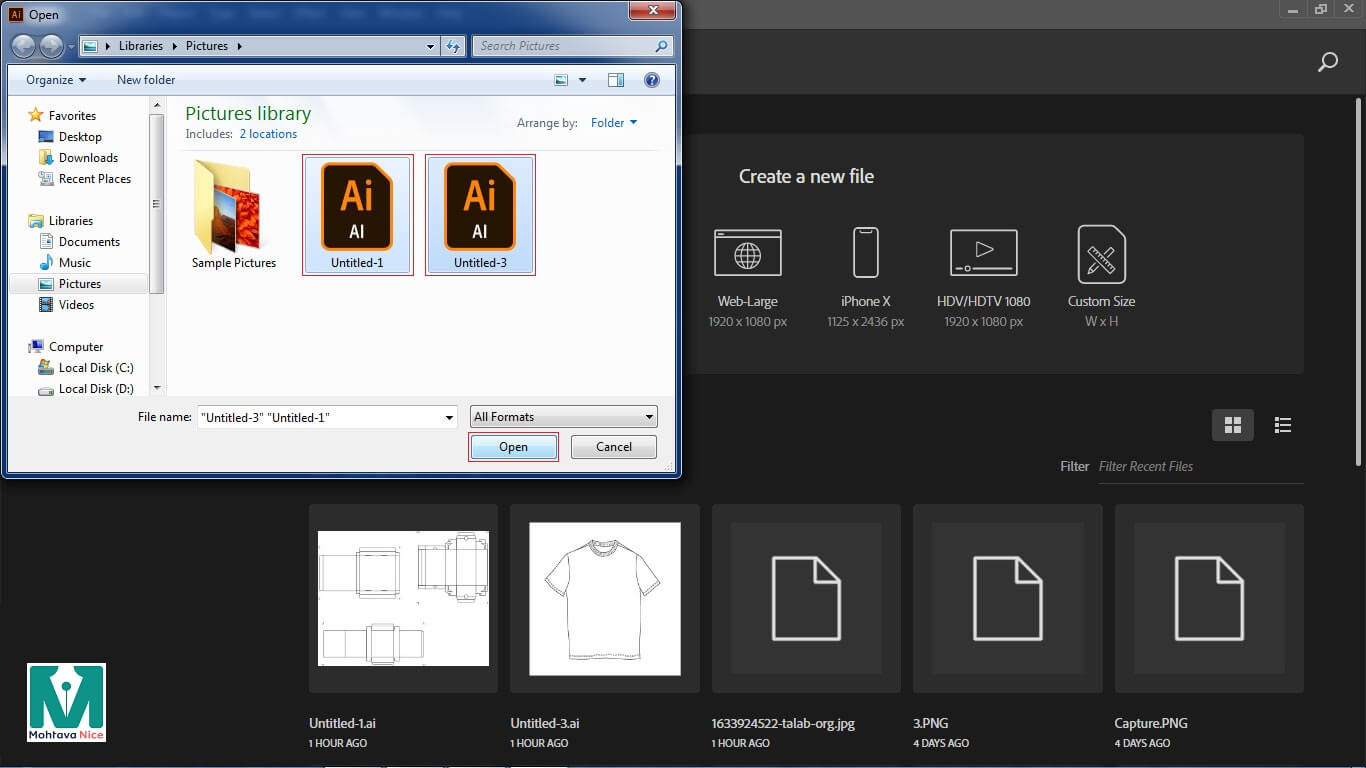Select the iPhone X preset icon

click(x=865, y=253)
